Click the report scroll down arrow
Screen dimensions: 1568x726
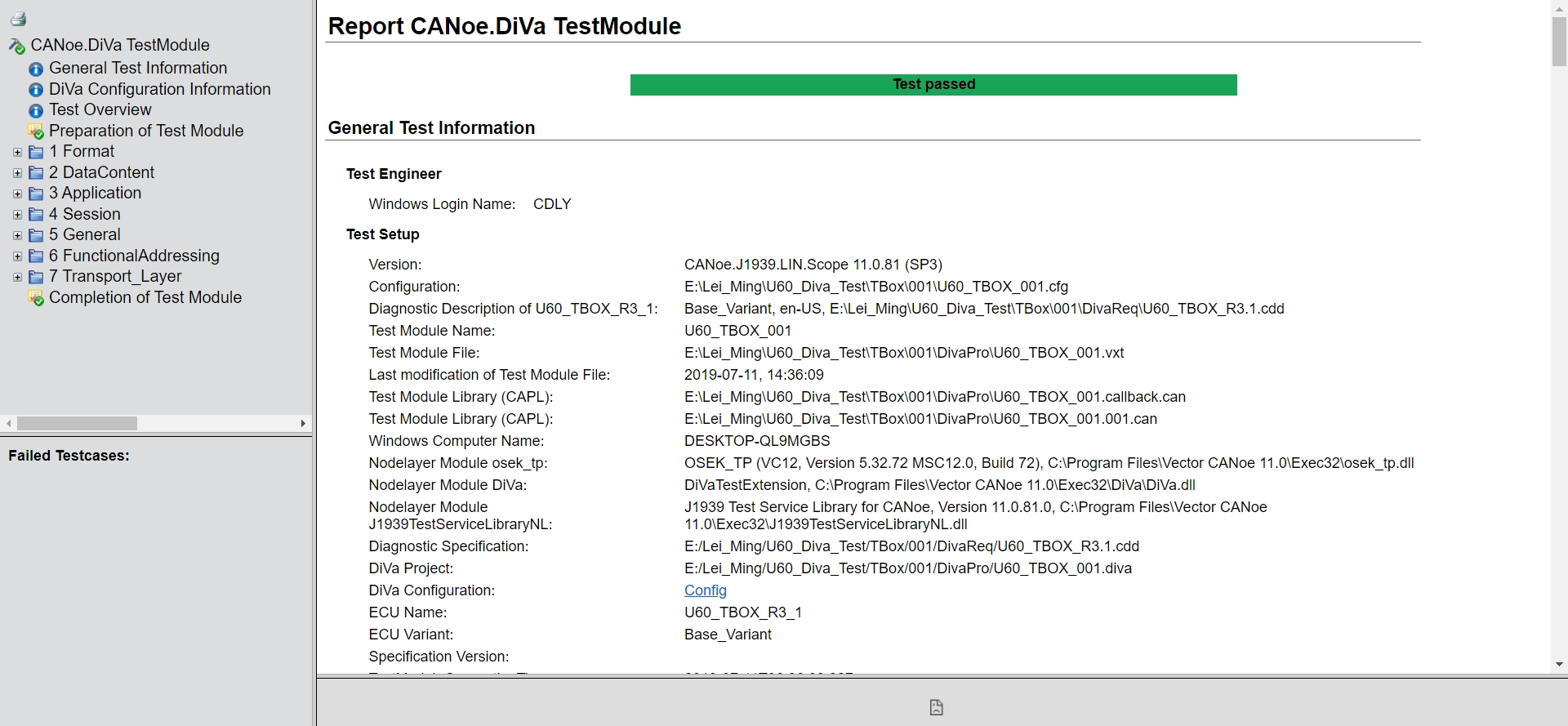(x=1559, y=665)
